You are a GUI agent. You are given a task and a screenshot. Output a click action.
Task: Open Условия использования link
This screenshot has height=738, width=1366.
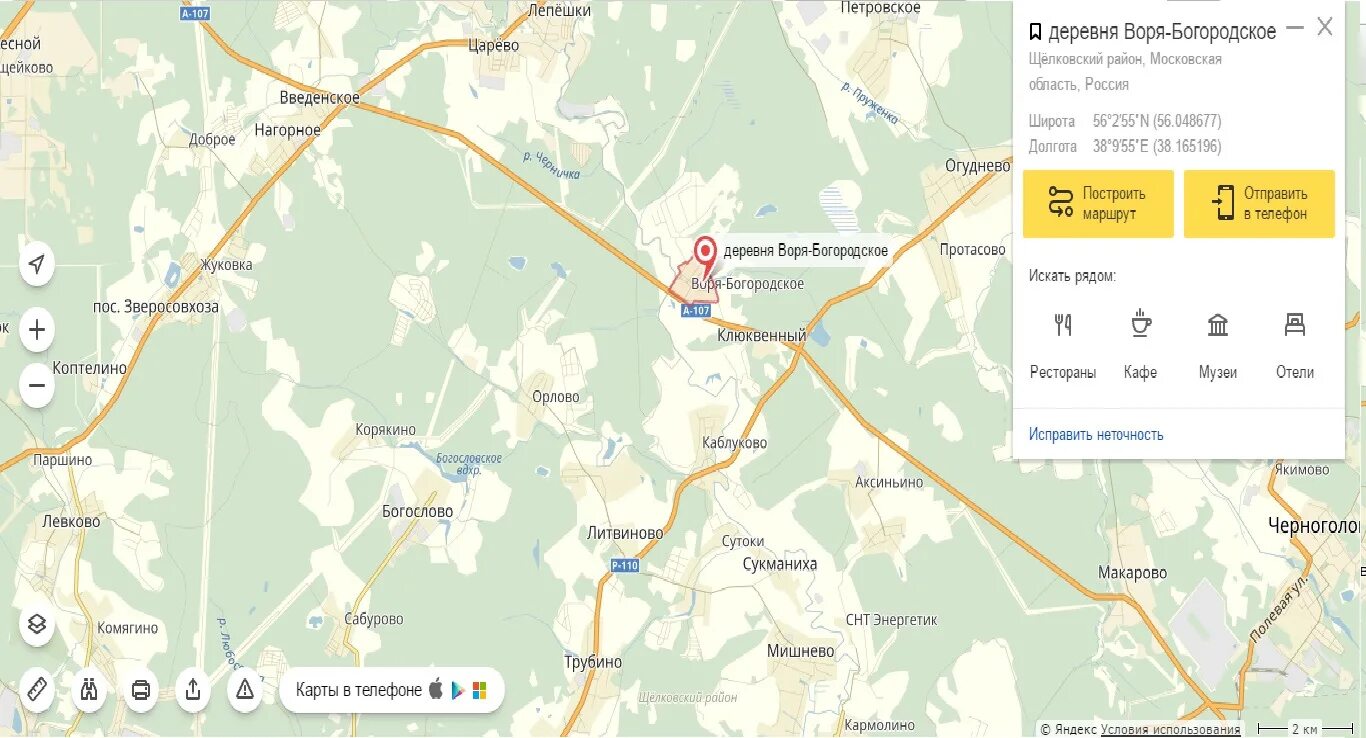[1170, 729]
